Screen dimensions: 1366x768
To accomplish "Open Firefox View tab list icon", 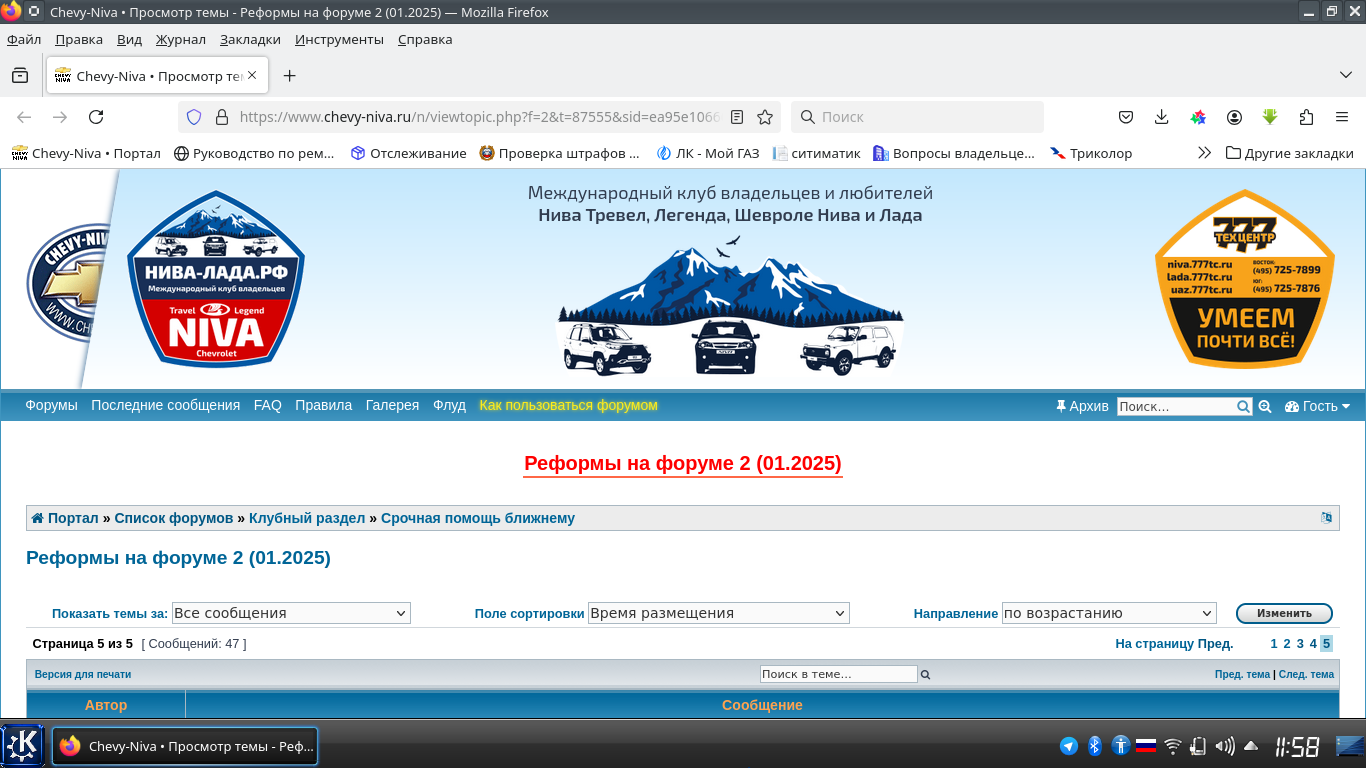I will (x=20, y=76).
